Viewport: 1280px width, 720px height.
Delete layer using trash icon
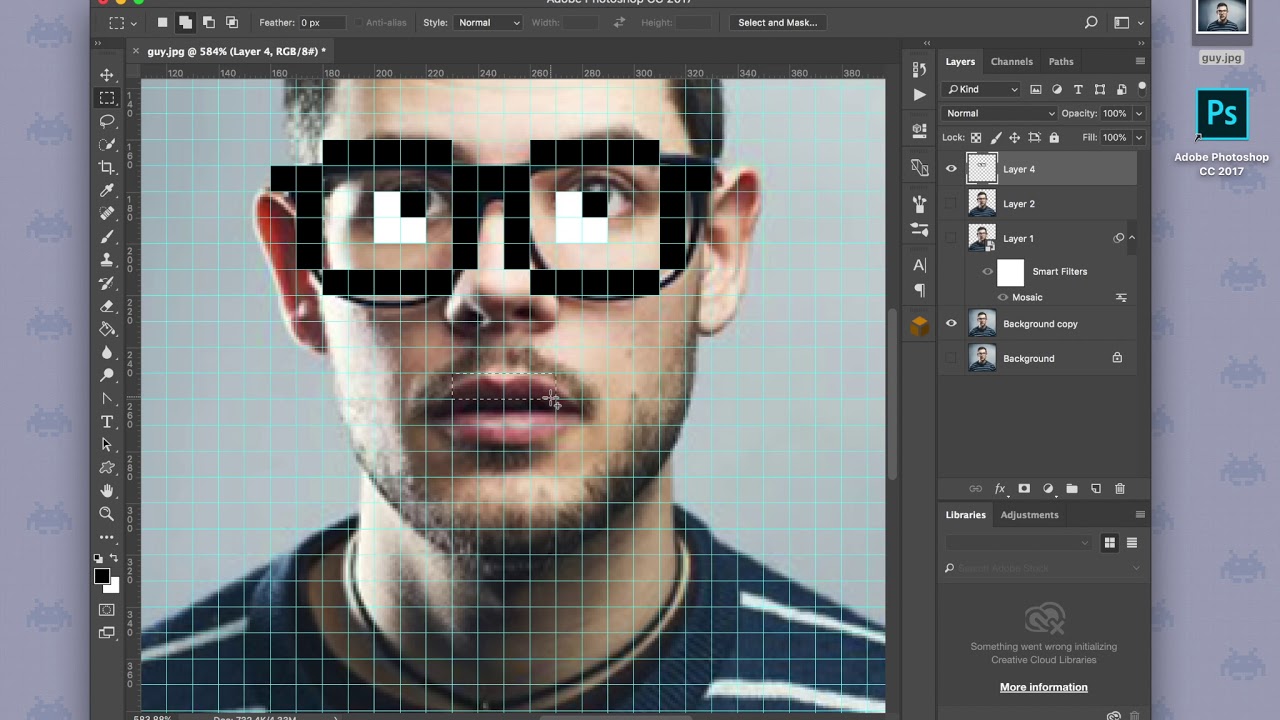click(1119, 488)
